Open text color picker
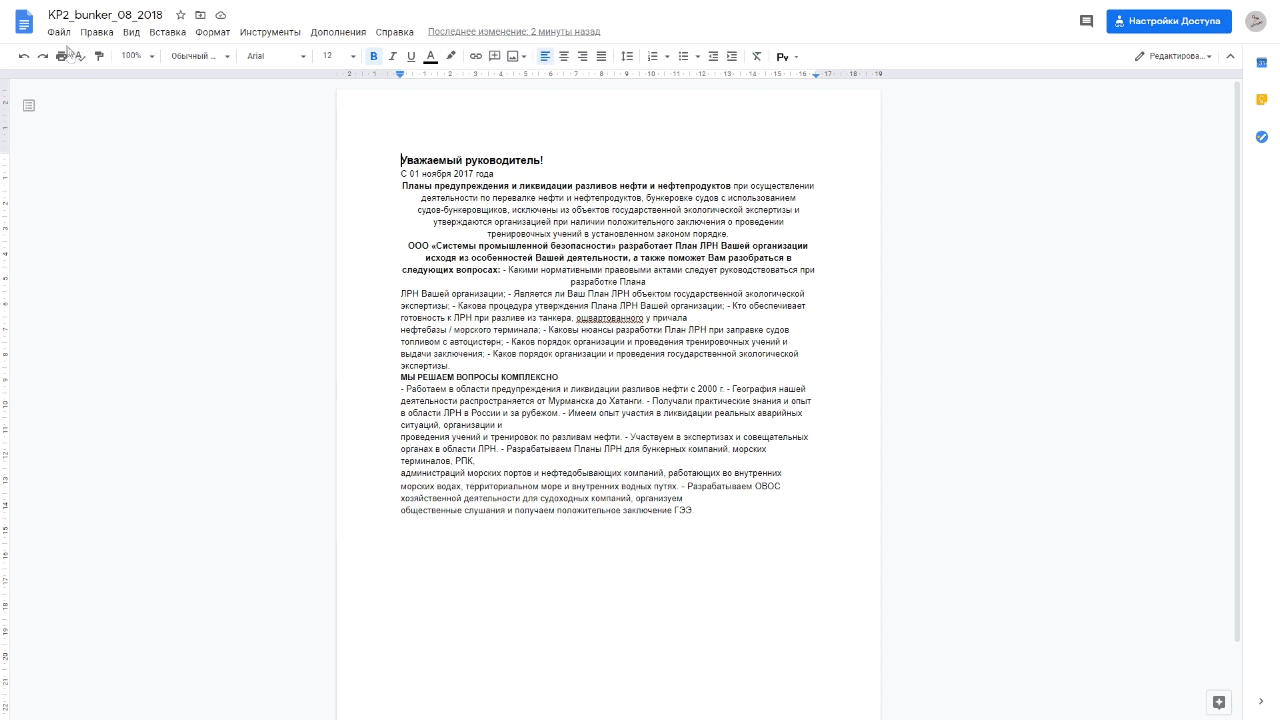 [x=431, y=56]
